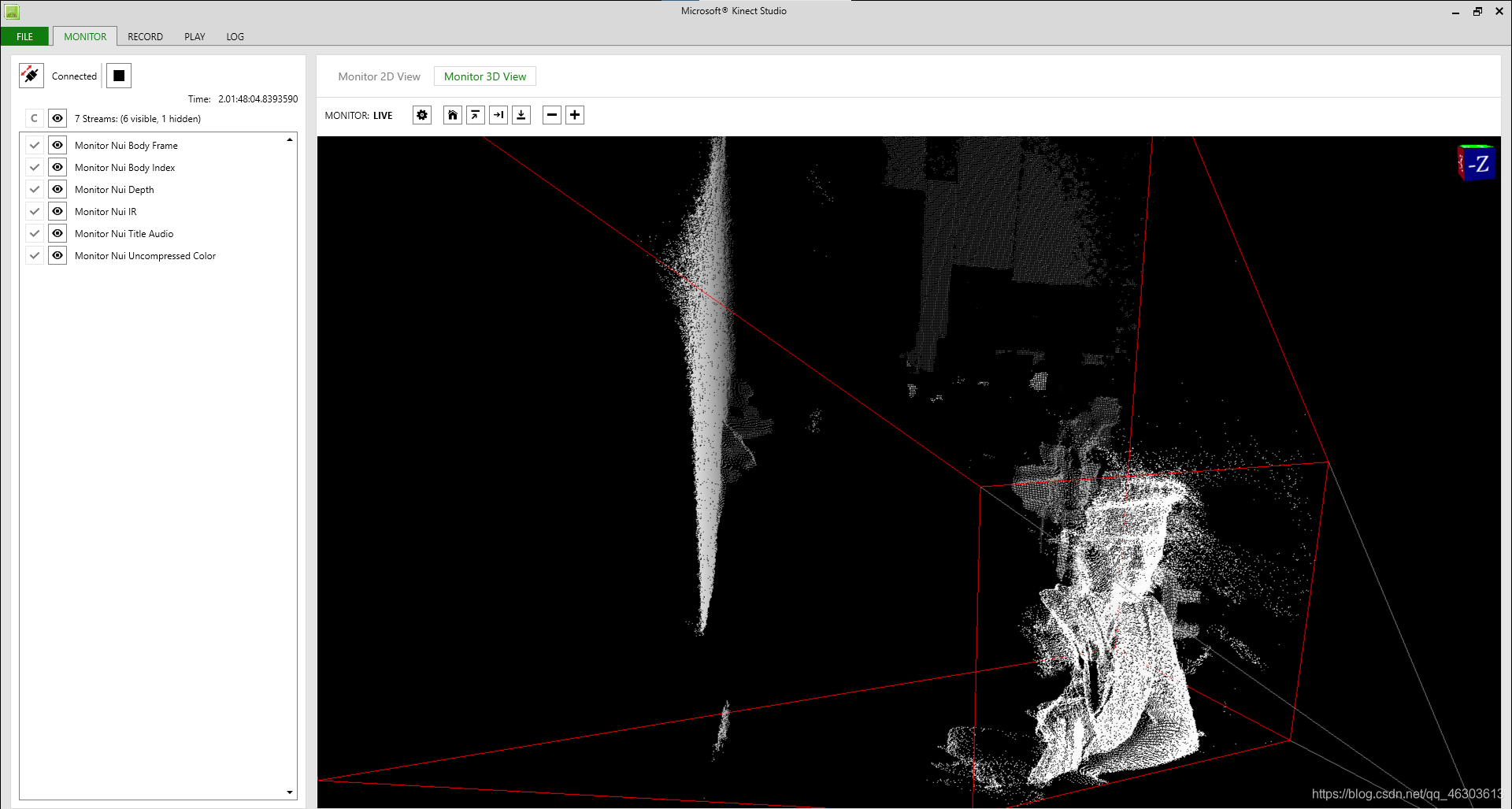Viewport: 1512px width, 809px height.
Task: Uncheck the Monitor Nui Uncompressed Color checkbox
Action: [x=34, y=255]
